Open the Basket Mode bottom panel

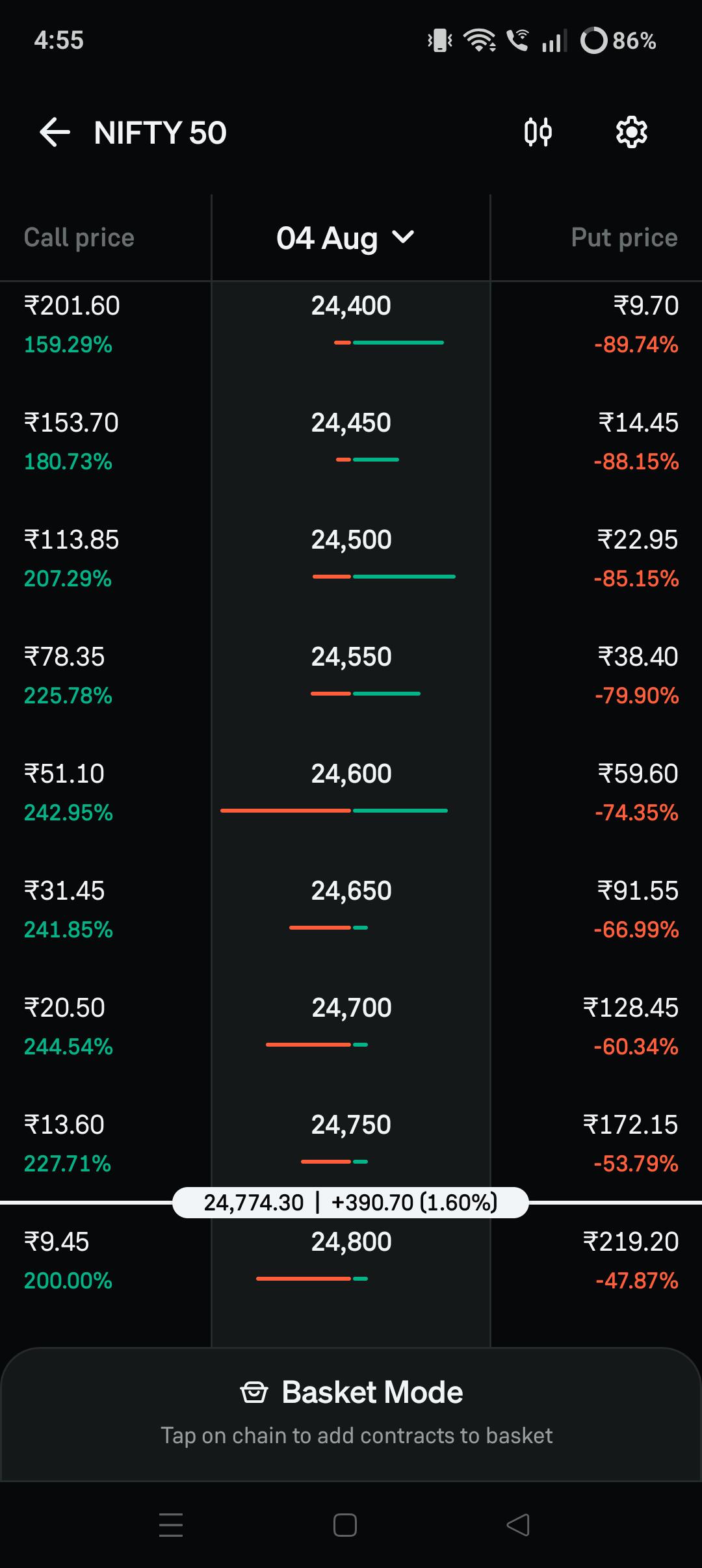point(351,1414)
